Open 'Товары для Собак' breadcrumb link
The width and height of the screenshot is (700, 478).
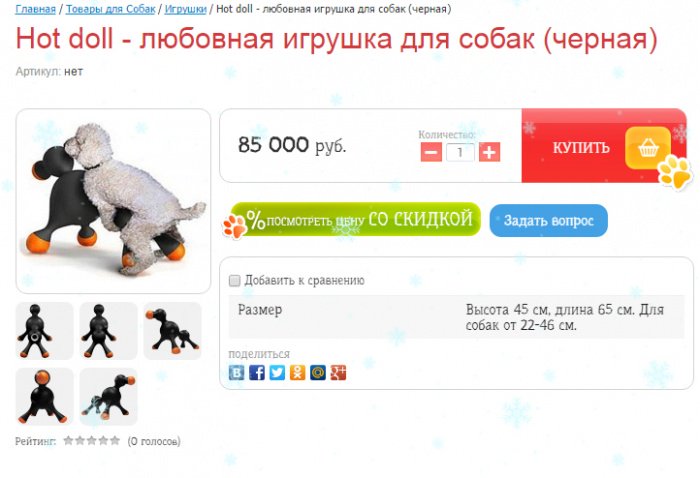(111, 9)
